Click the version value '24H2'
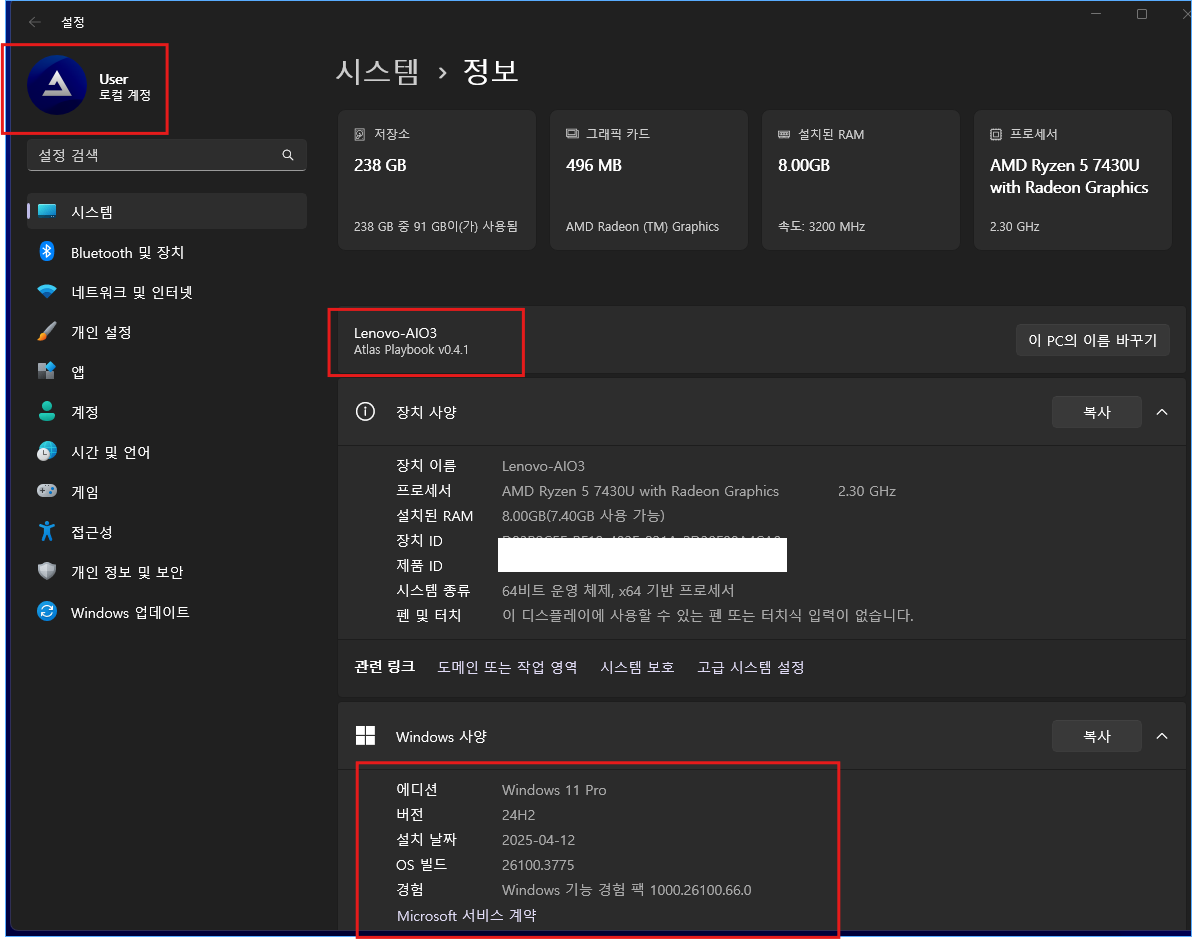1192x939 pixels. 518,815
